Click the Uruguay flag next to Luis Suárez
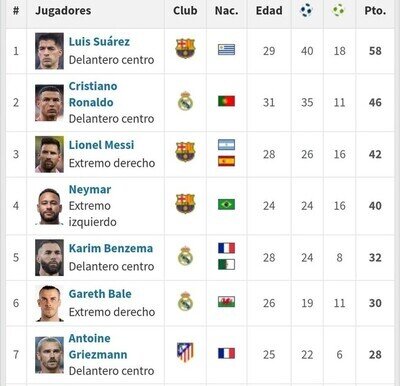400x386 pixels. 226,50
